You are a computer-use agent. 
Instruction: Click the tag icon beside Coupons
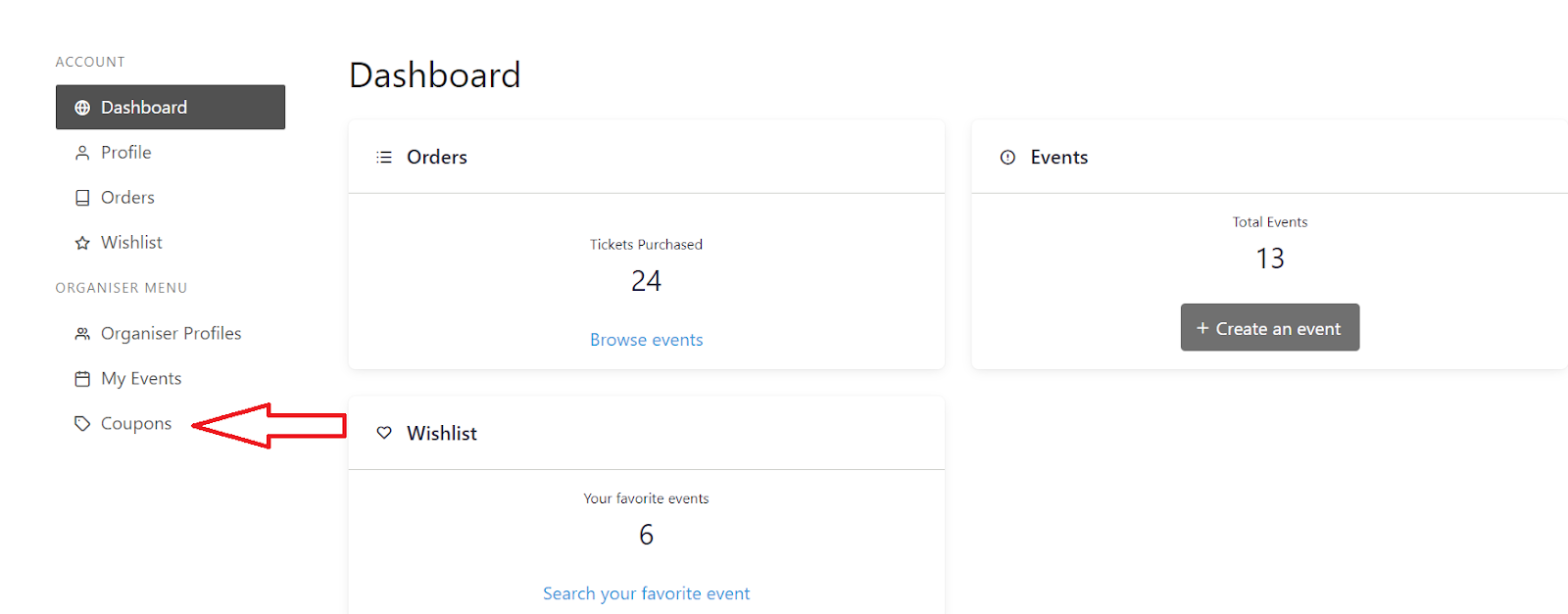tap(82, 424)
